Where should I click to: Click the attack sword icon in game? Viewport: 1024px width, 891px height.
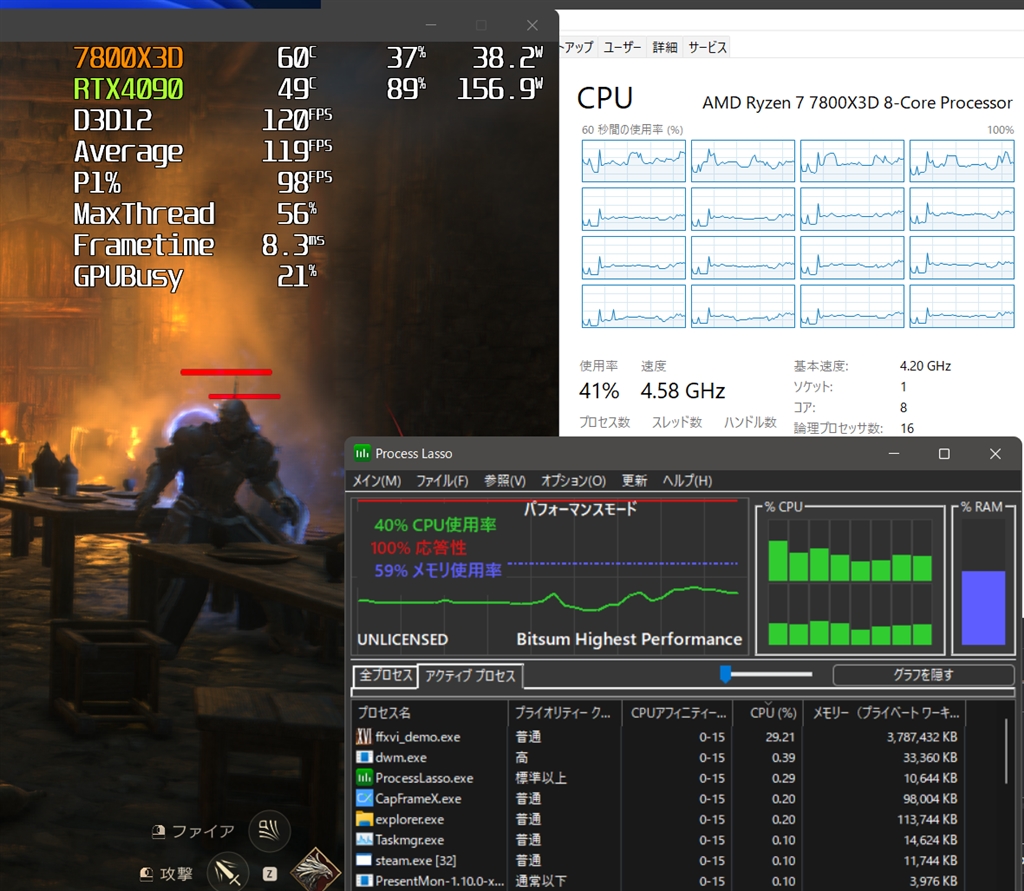tap(228, 872)
